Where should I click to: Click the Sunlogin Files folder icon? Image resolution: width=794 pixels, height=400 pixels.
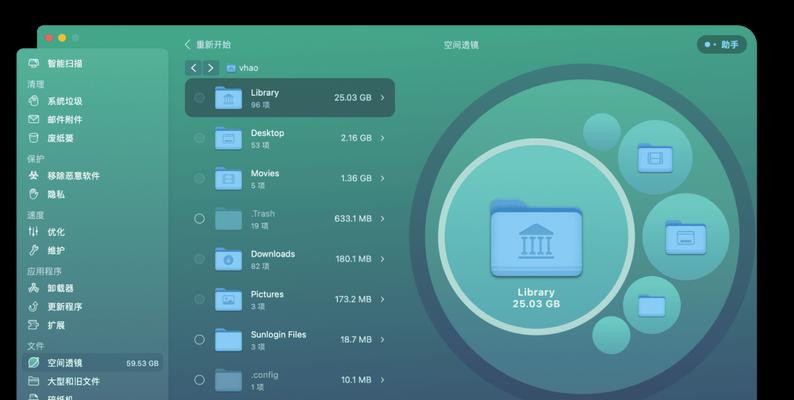[x=228, y=340]
